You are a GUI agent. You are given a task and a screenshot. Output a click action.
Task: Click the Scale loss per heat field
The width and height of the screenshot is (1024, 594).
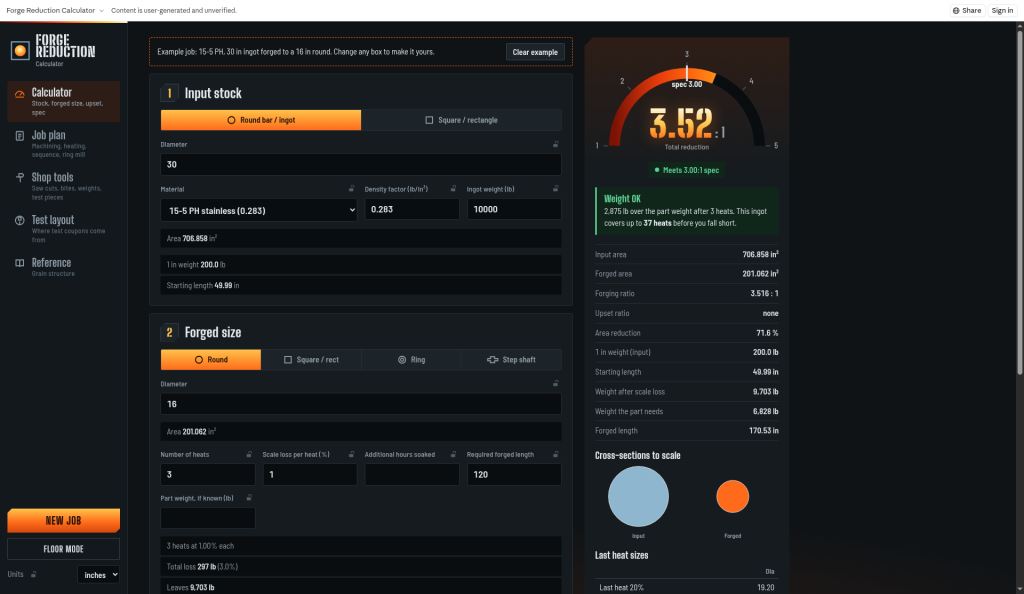point(310,475)
